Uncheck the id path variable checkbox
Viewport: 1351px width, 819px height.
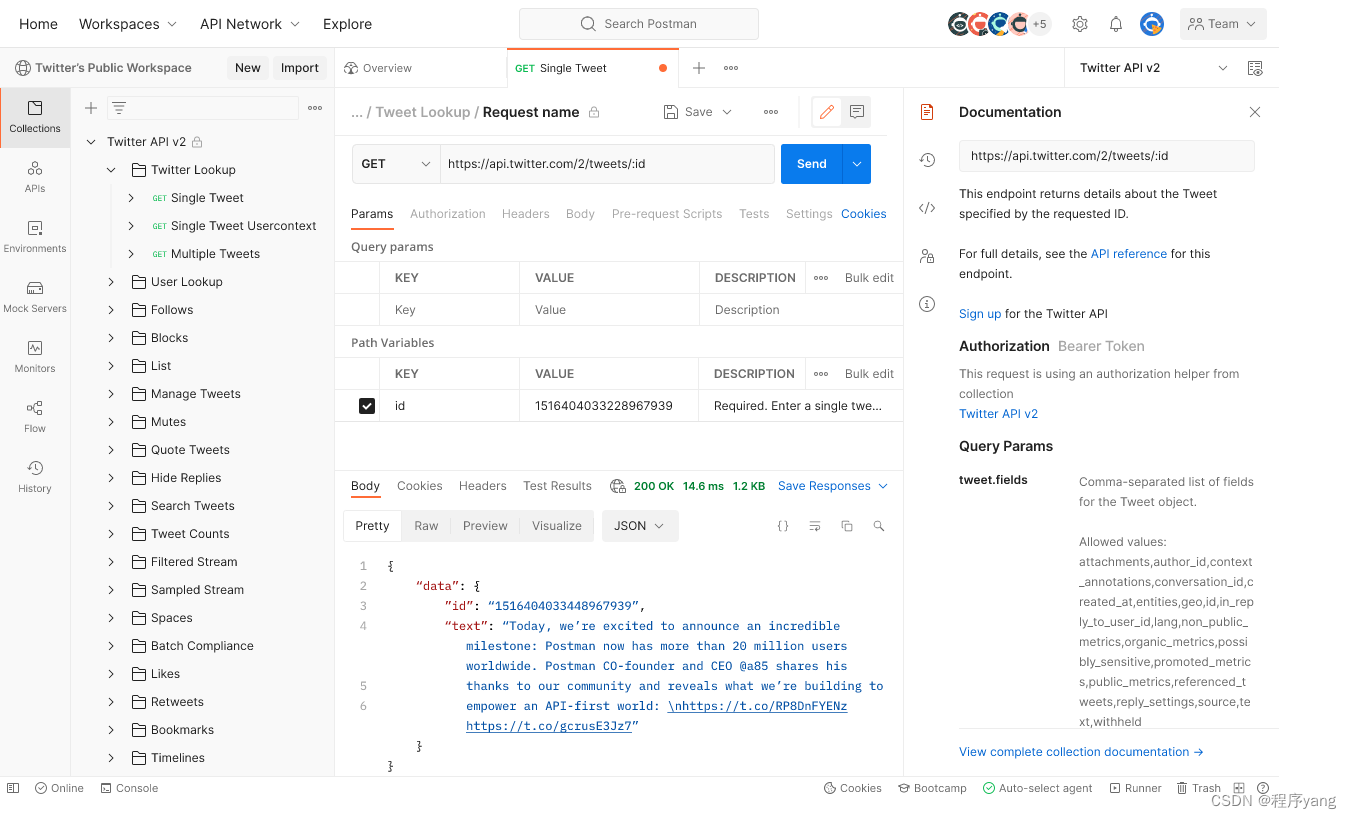[x=367, y=406]
